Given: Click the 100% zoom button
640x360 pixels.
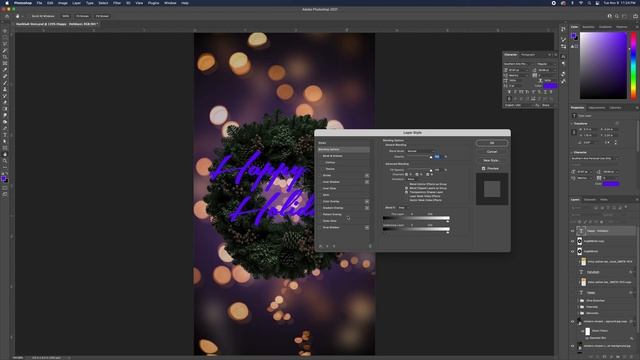Looking at the screenshot, I should point(65,16).
